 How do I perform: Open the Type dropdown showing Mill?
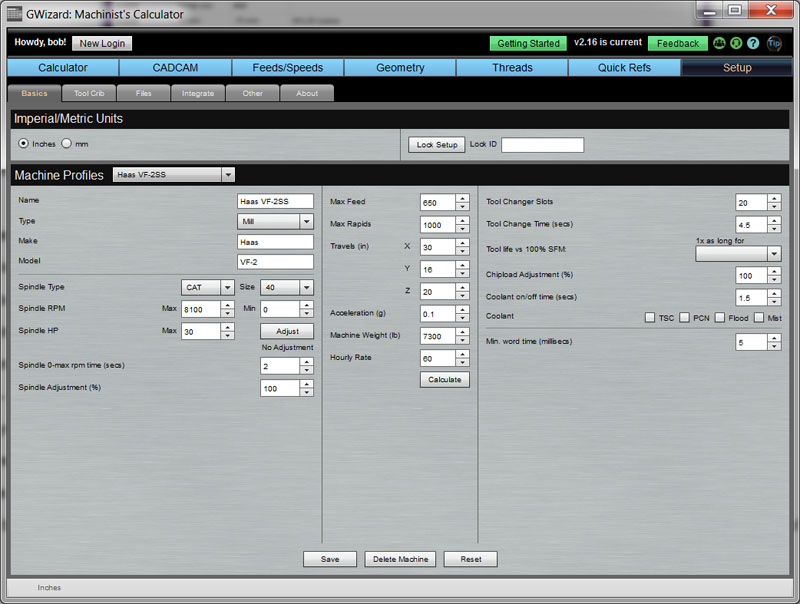click(306, 220)
